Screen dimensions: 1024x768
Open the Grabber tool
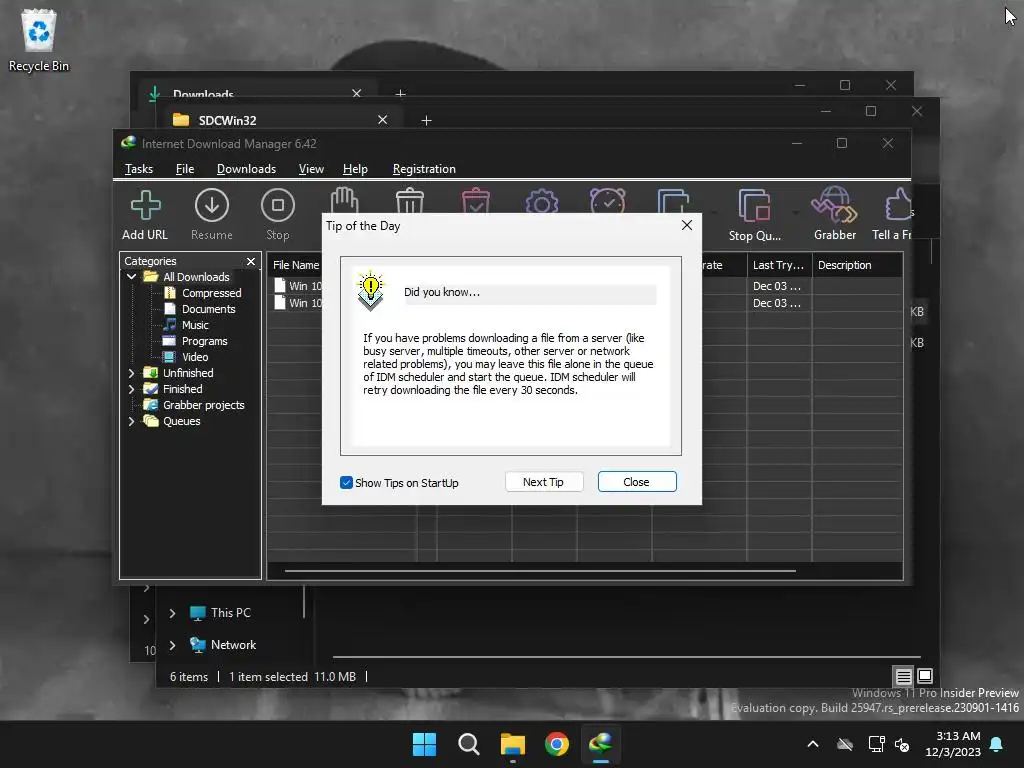(x=834, y=206)
